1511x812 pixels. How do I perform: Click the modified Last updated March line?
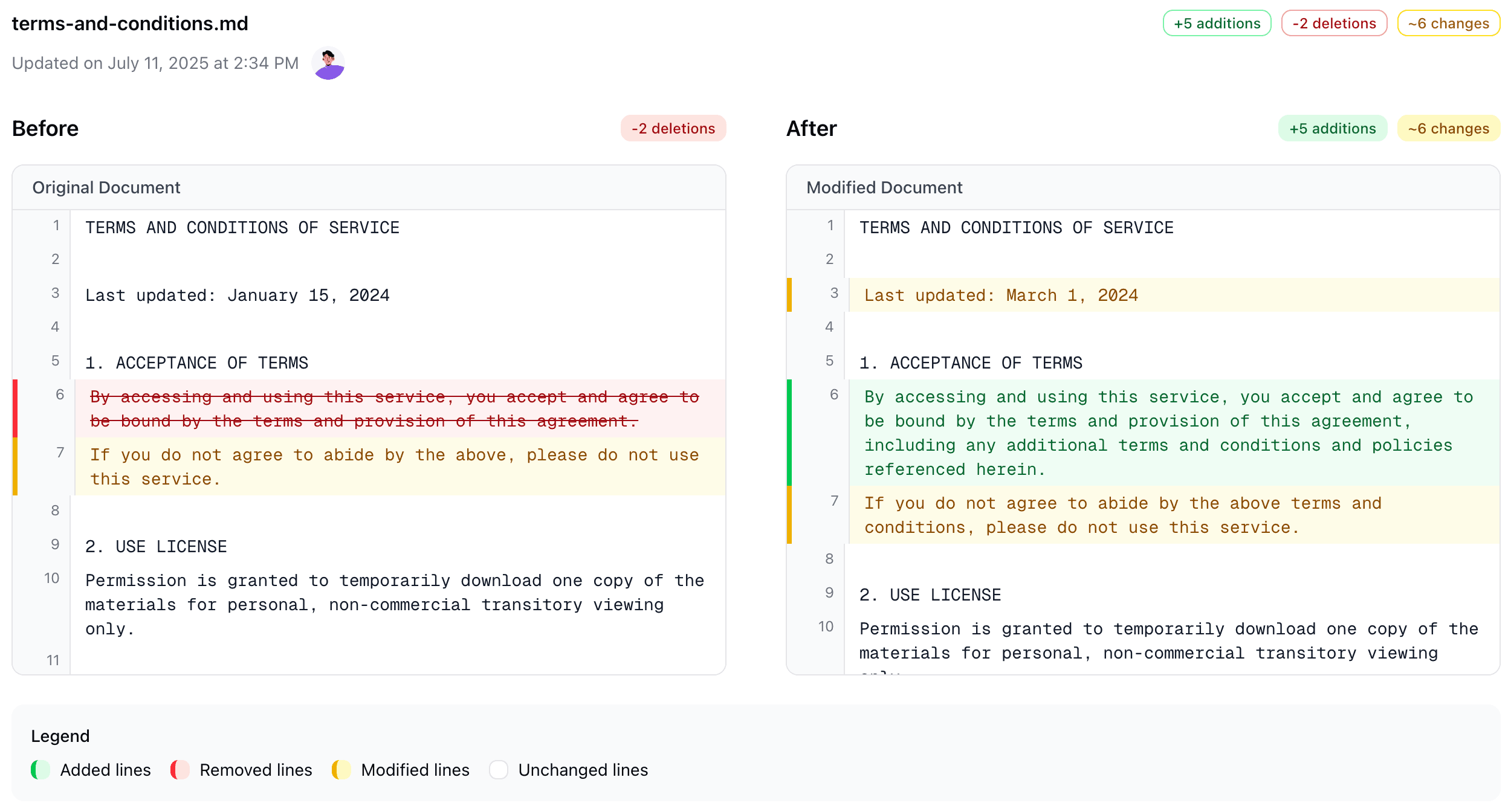pyautogui.click(x=1001, y=295)
